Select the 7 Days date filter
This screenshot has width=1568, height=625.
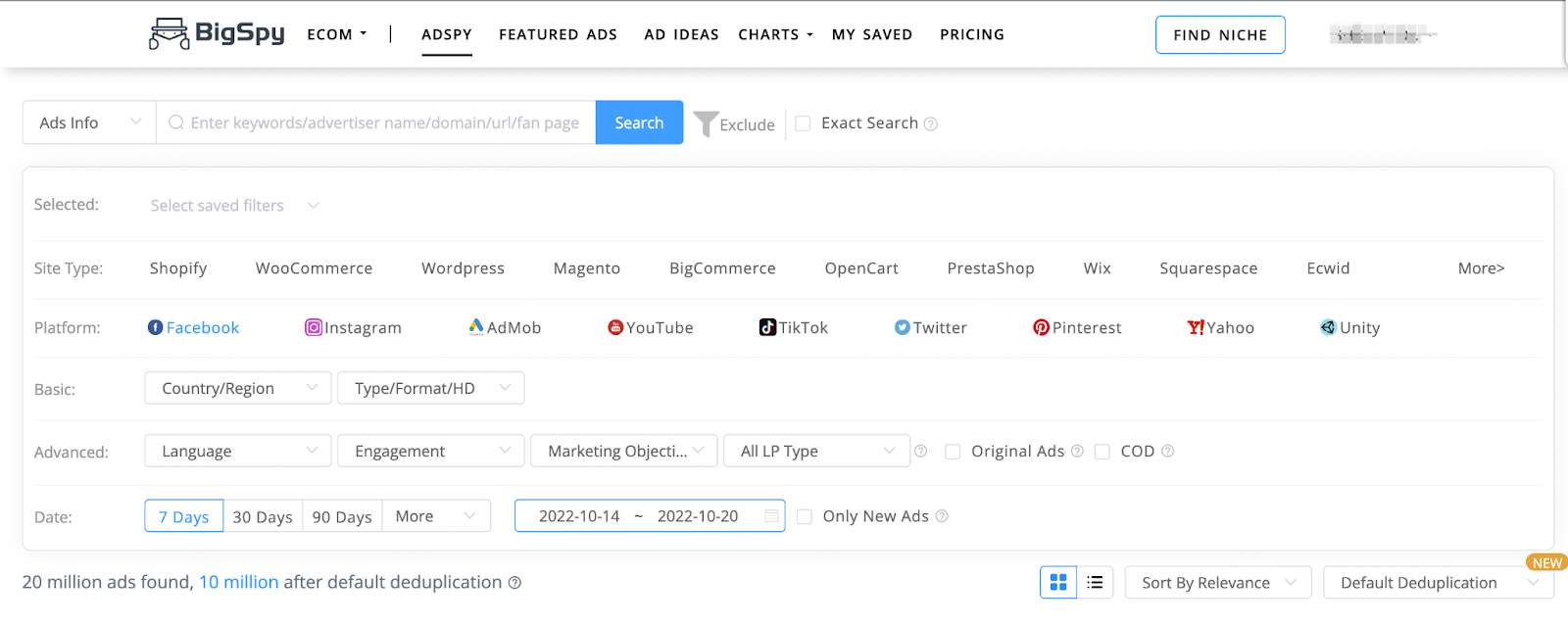184,516
